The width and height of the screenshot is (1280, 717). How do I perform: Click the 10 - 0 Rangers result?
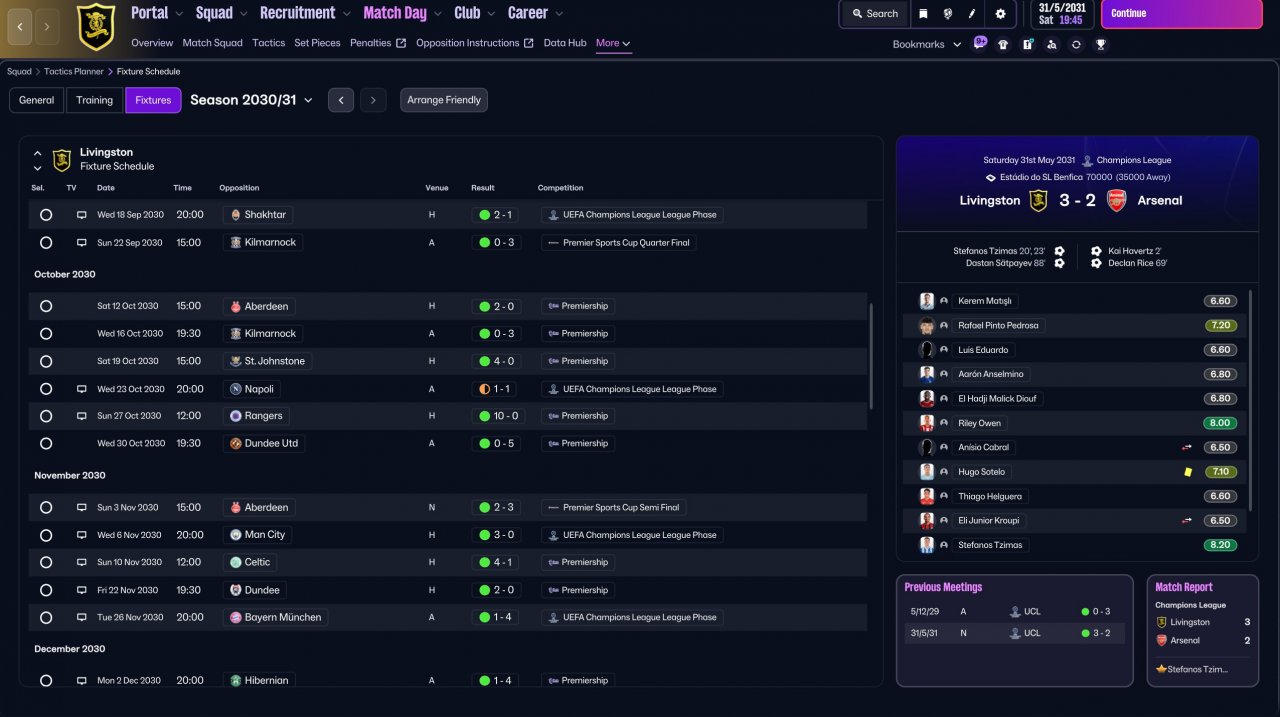pos(497,416)
